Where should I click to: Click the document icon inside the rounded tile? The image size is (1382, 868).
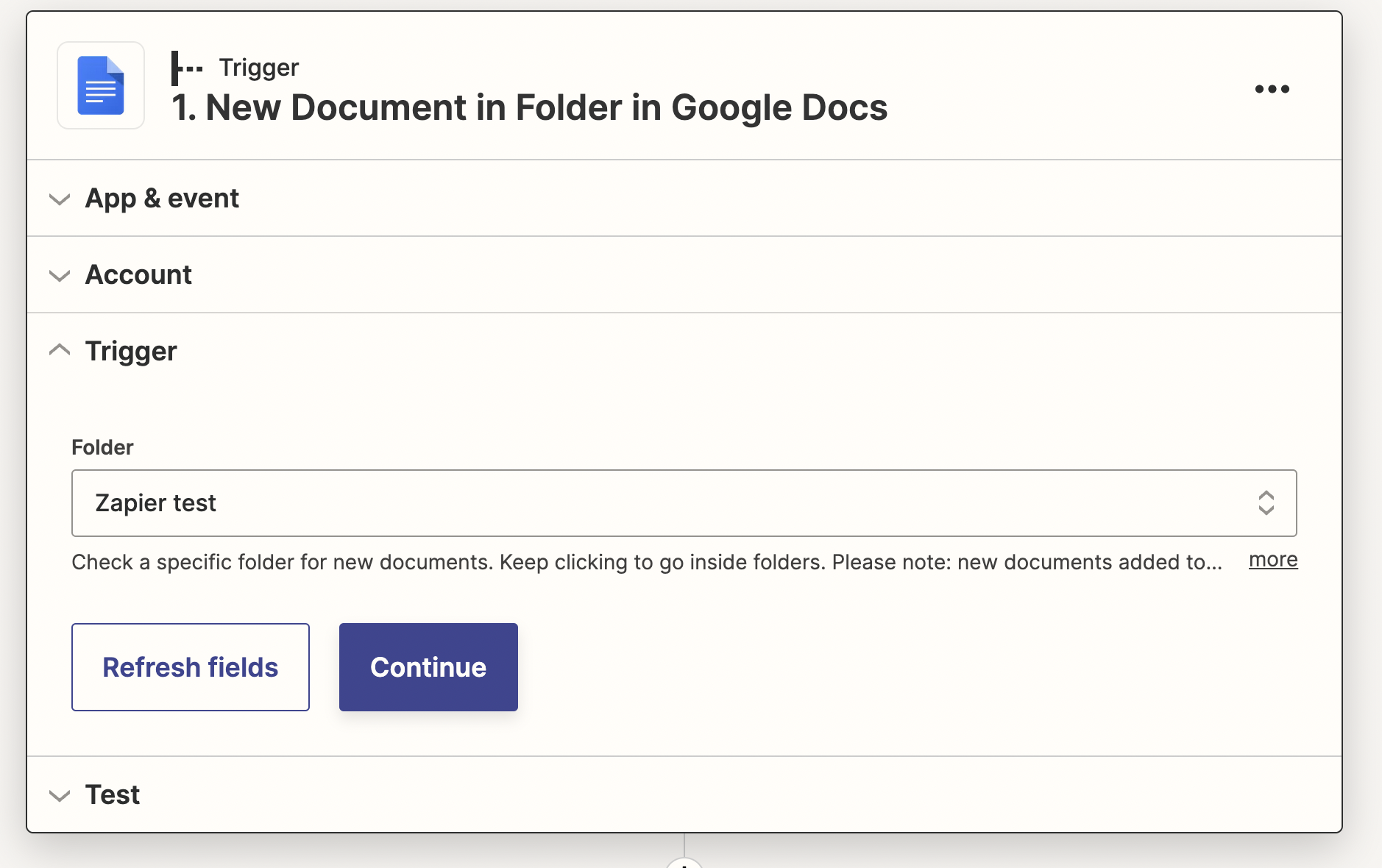coord(100,85)
